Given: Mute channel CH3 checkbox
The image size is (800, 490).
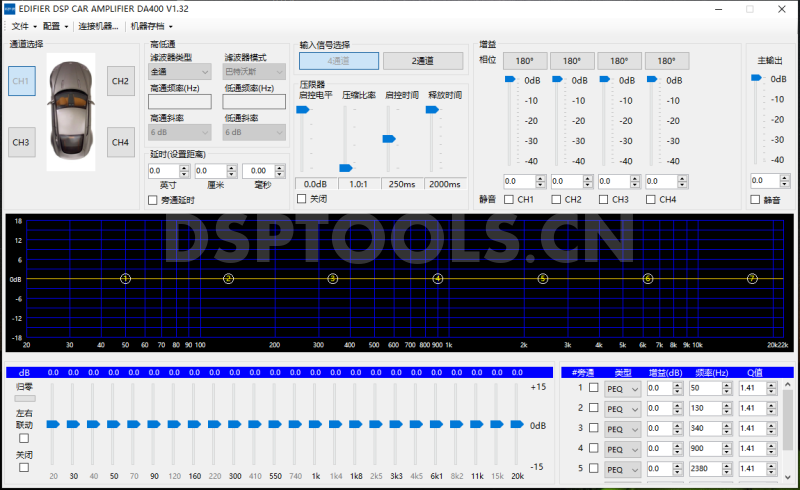Looking at the screenshot, I should point(604,200).
